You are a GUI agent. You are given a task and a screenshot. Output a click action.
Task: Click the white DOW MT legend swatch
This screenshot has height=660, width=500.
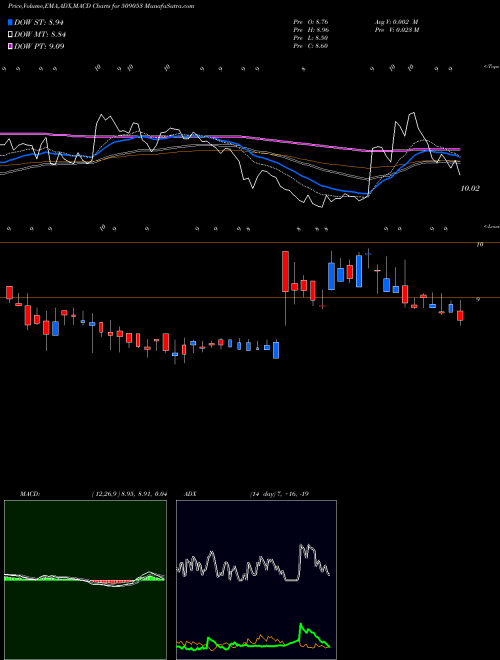pos(10,34)
